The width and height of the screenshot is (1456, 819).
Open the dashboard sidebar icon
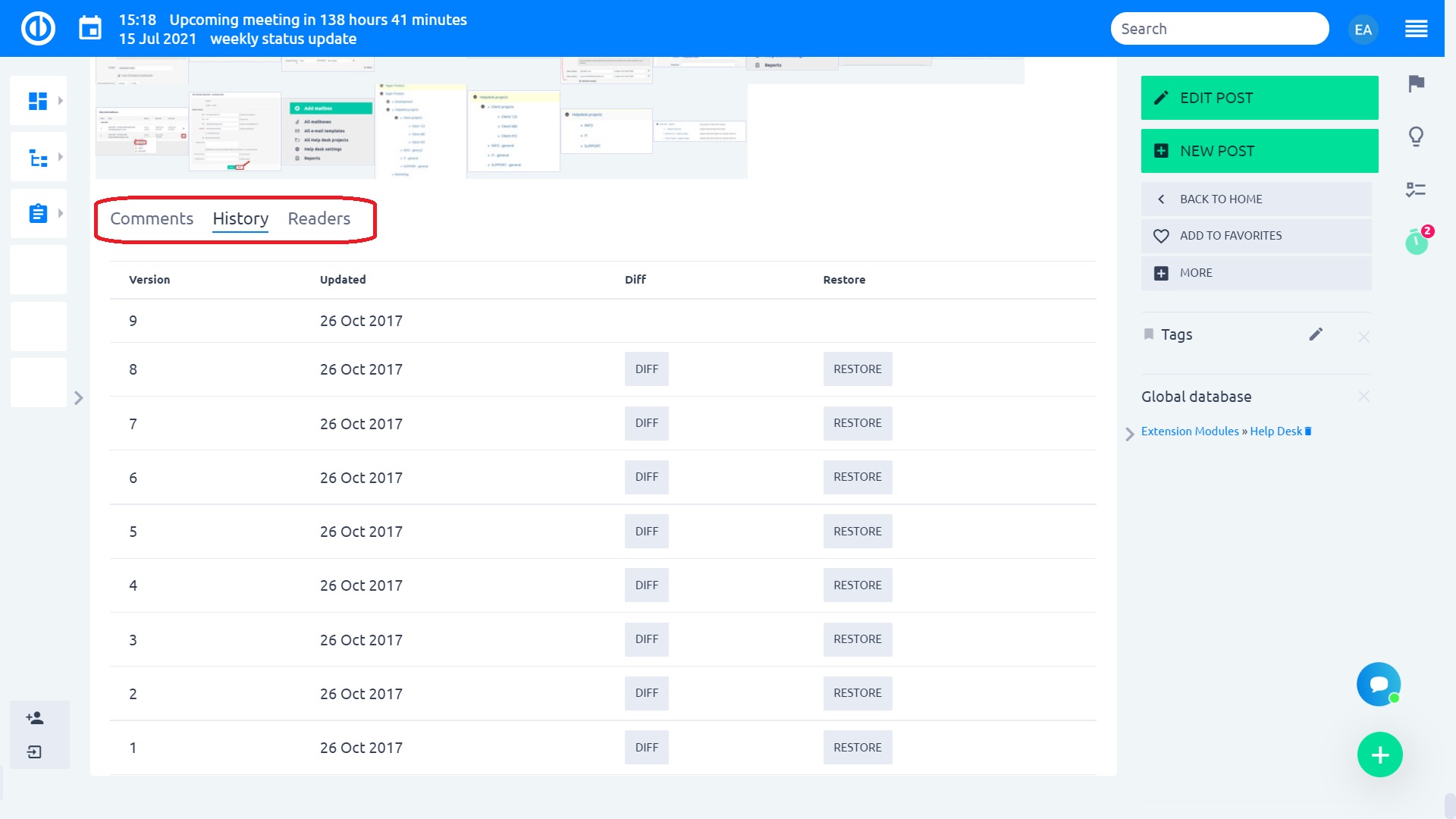click(38, 101)
